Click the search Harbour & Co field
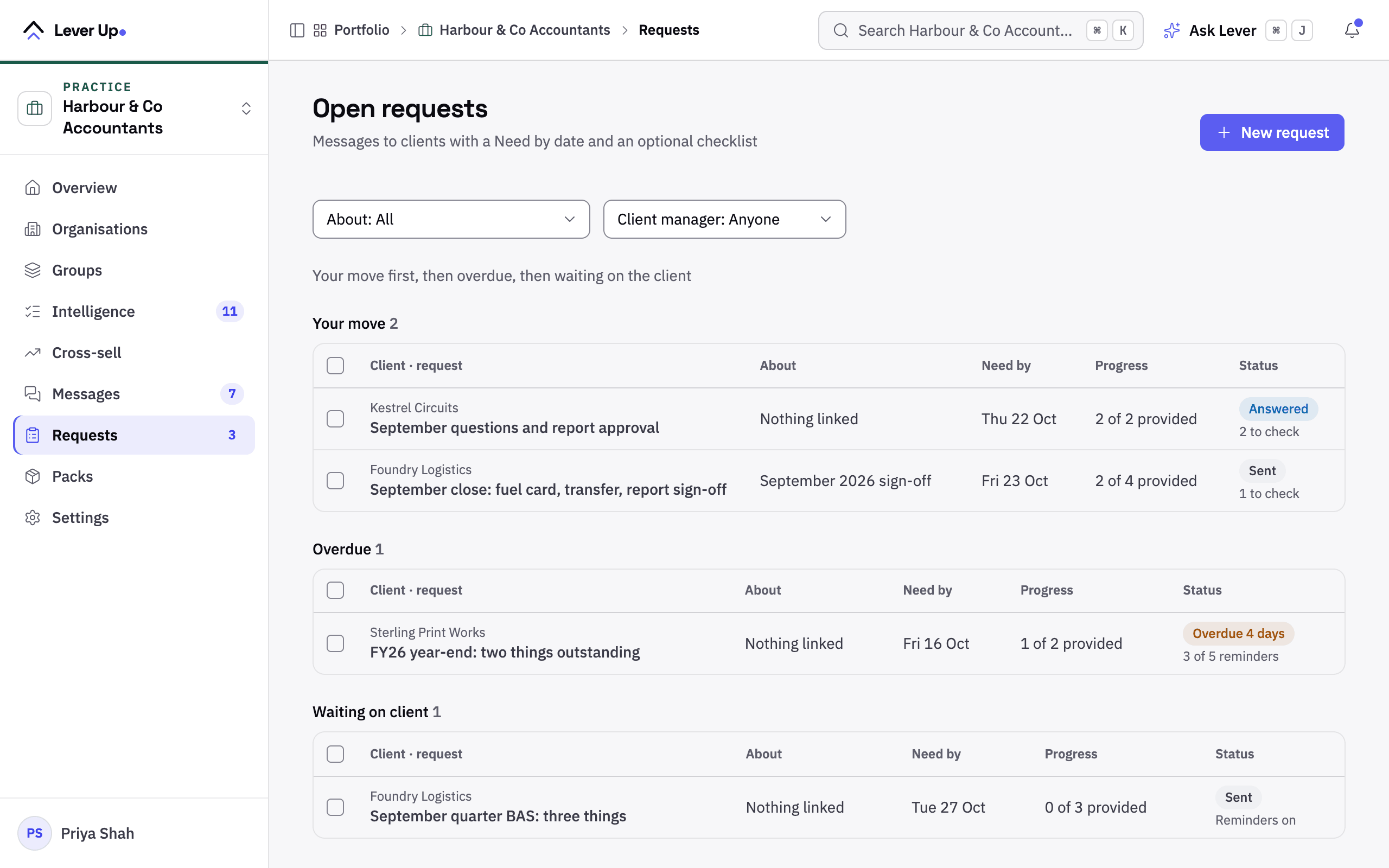1389x868 pixels. coord(980,30)
